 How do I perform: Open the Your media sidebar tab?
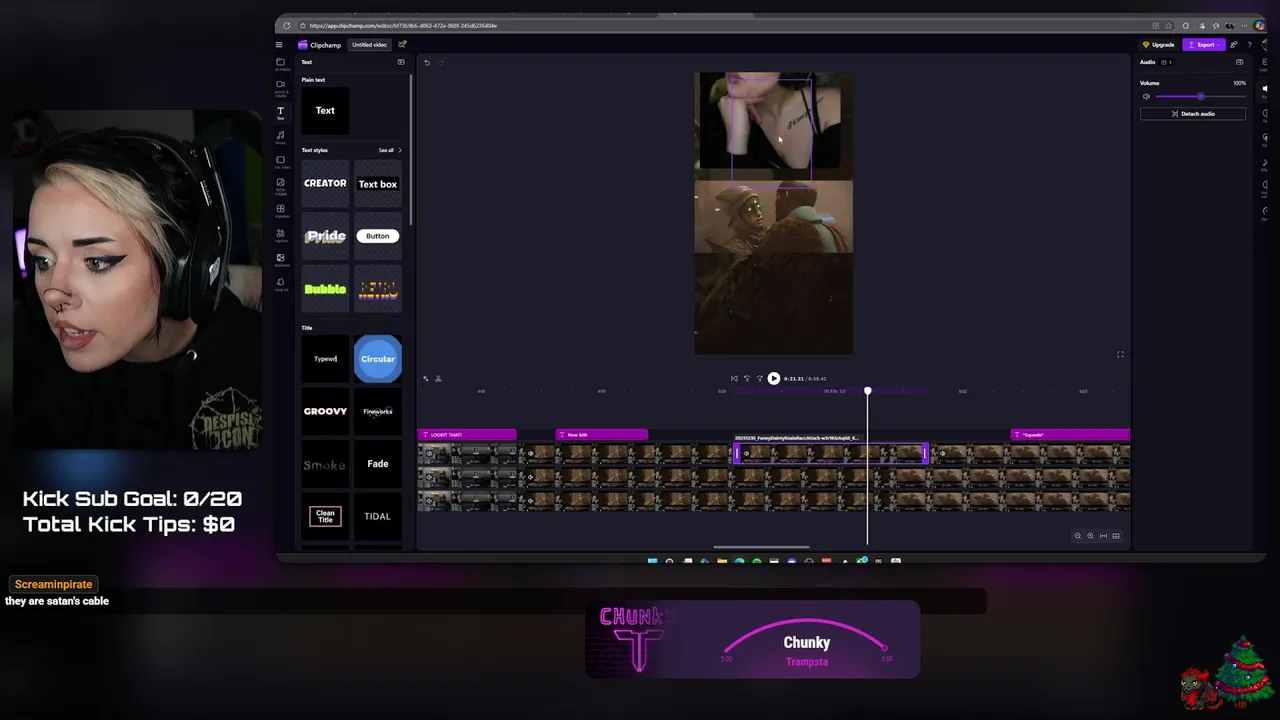click(281, 64)
